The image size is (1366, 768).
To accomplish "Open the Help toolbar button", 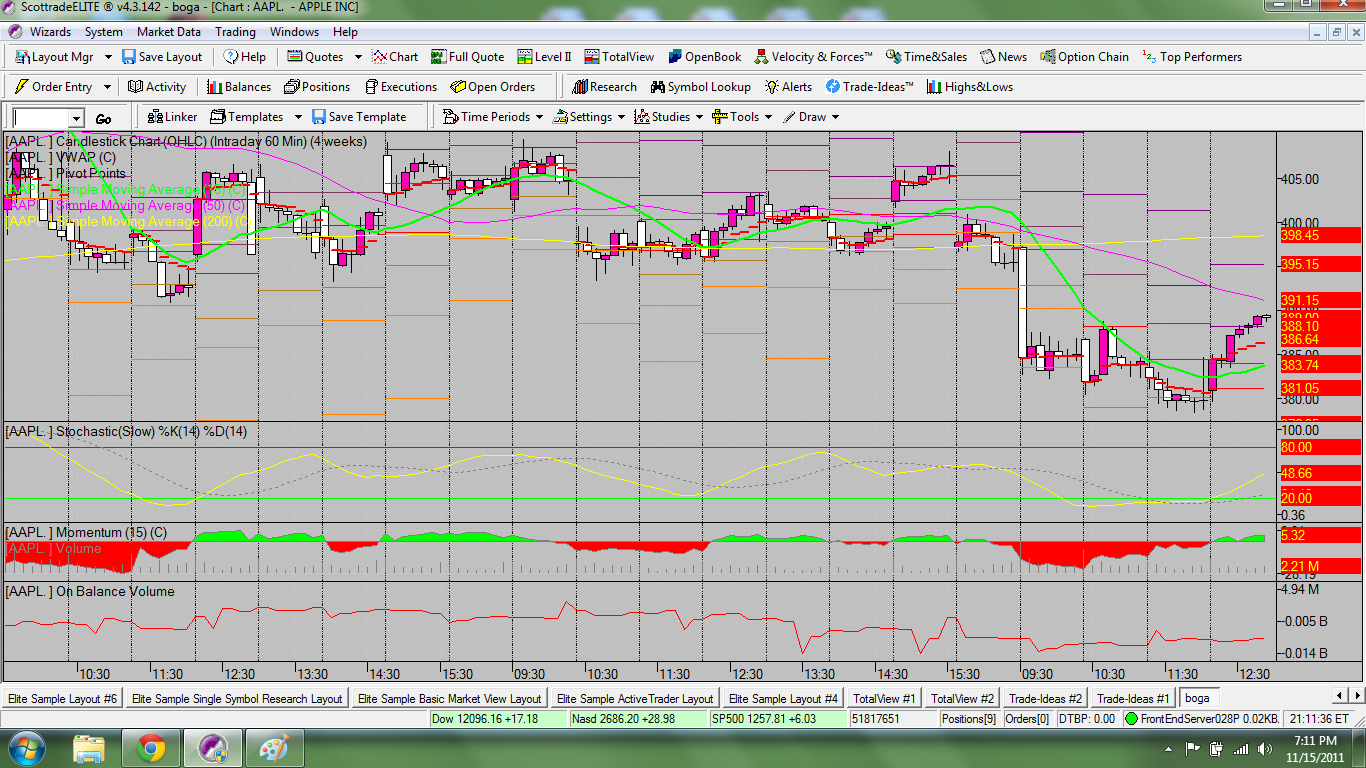I will 245,57.
